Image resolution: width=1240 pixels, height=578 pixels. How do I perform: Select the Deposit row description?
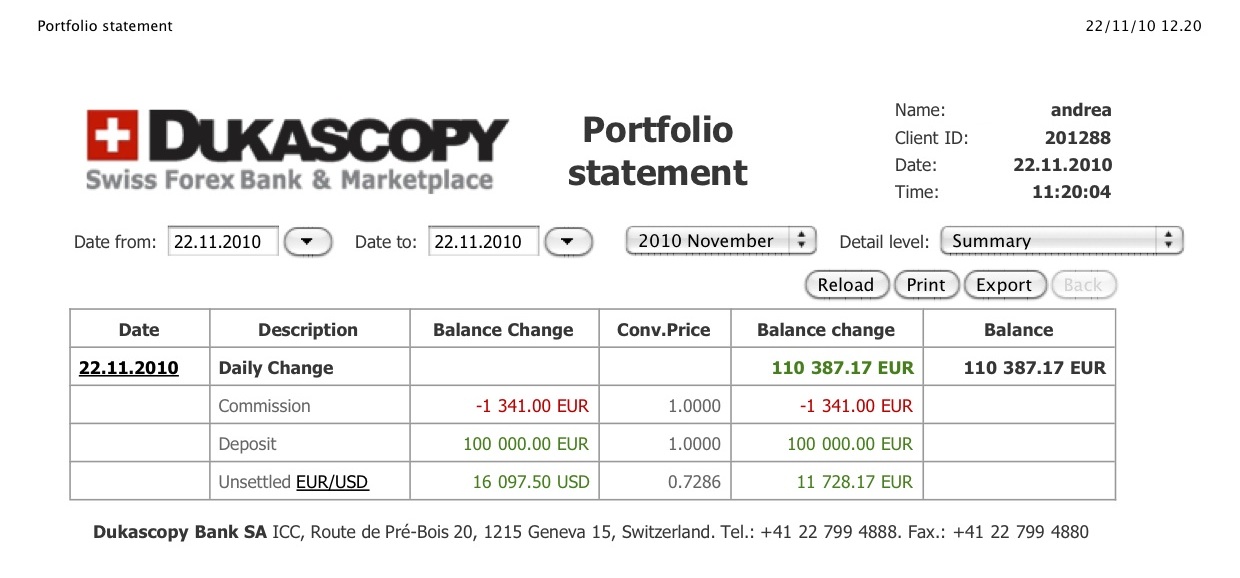click(248, 444)
